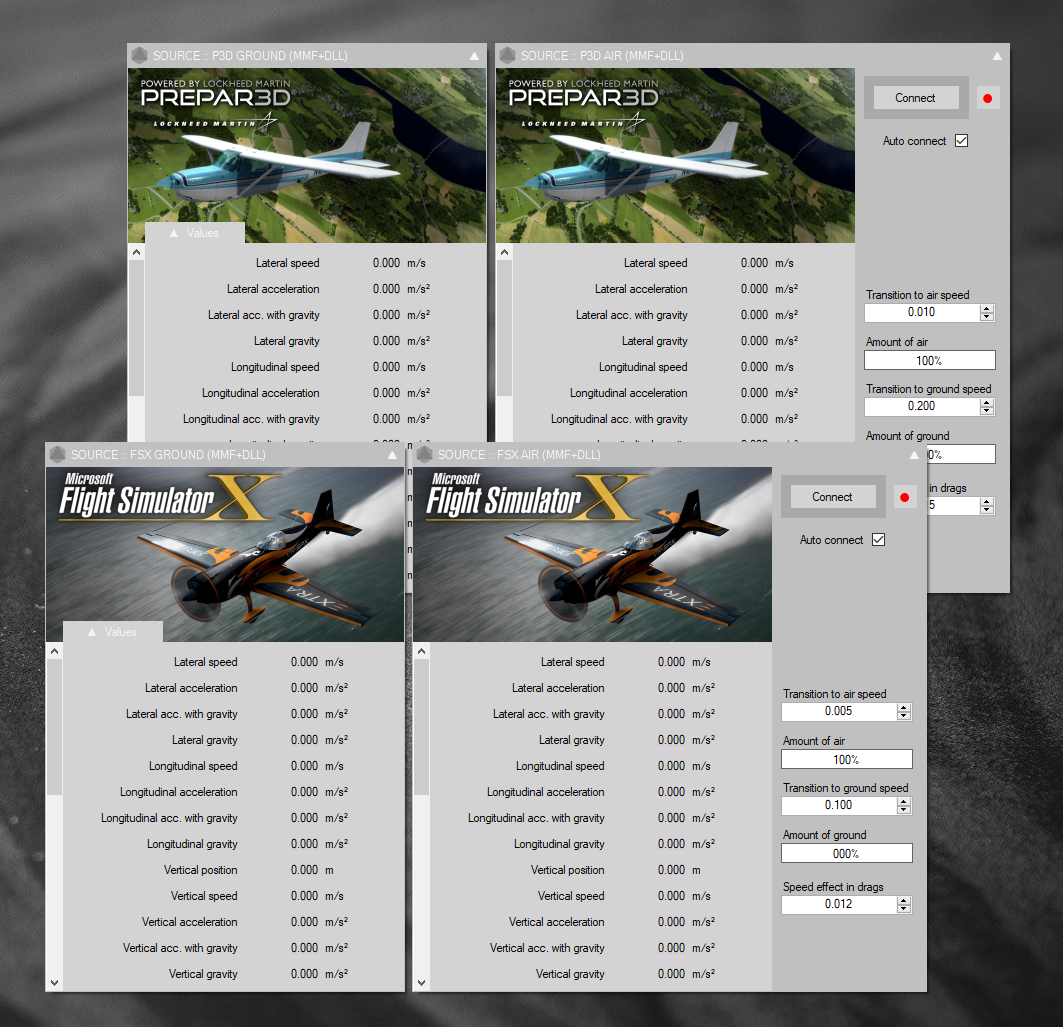
Task: Collapse the P3D GROUND panel with its title arrow
Action: point(475,57)
